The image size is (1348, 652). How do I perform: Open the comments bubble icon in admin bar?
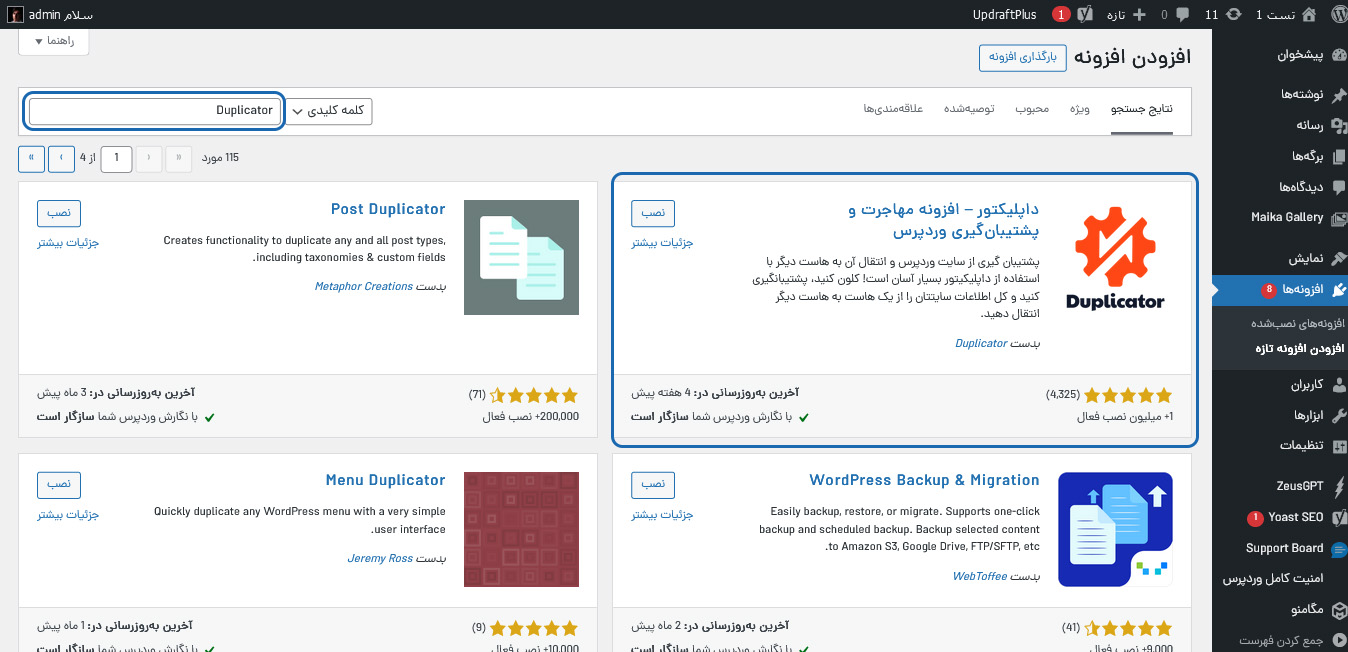pyautogui.click(x=1183, y=14)
